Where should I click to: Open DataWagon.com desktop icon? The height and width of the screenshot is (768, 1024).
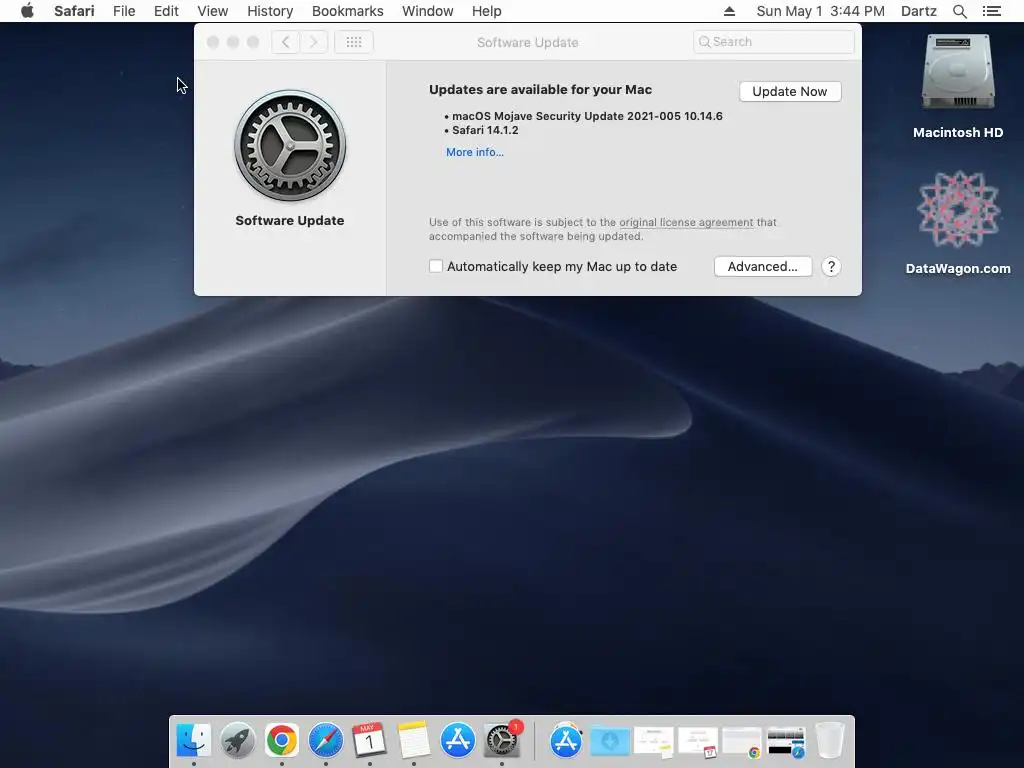[958, 223]
